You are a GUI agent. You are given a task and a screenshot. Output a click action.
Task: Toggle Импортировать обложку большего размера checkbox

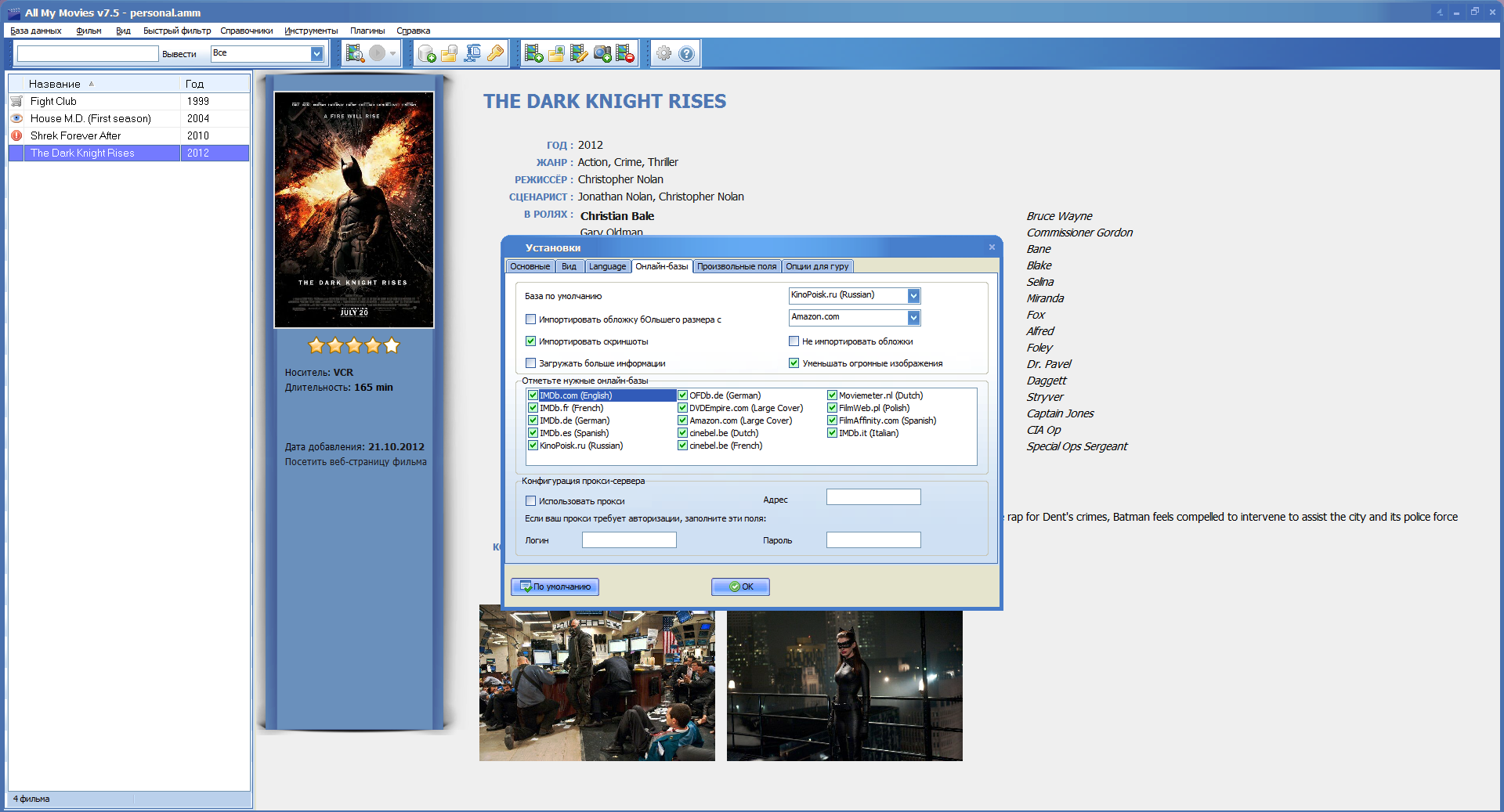click(x=530, y=319)
